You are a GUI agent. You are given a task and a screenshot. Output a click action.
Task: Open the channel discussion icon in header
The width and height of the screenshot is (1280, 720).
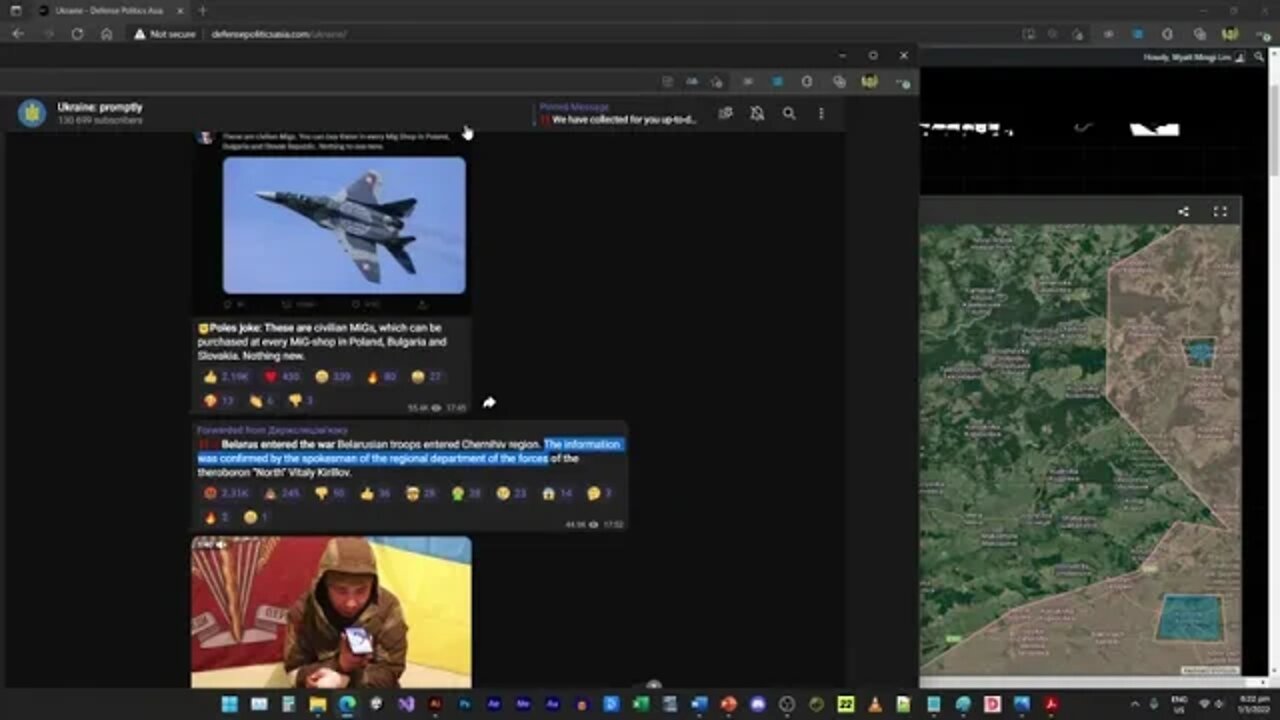(x=726, y=113)
